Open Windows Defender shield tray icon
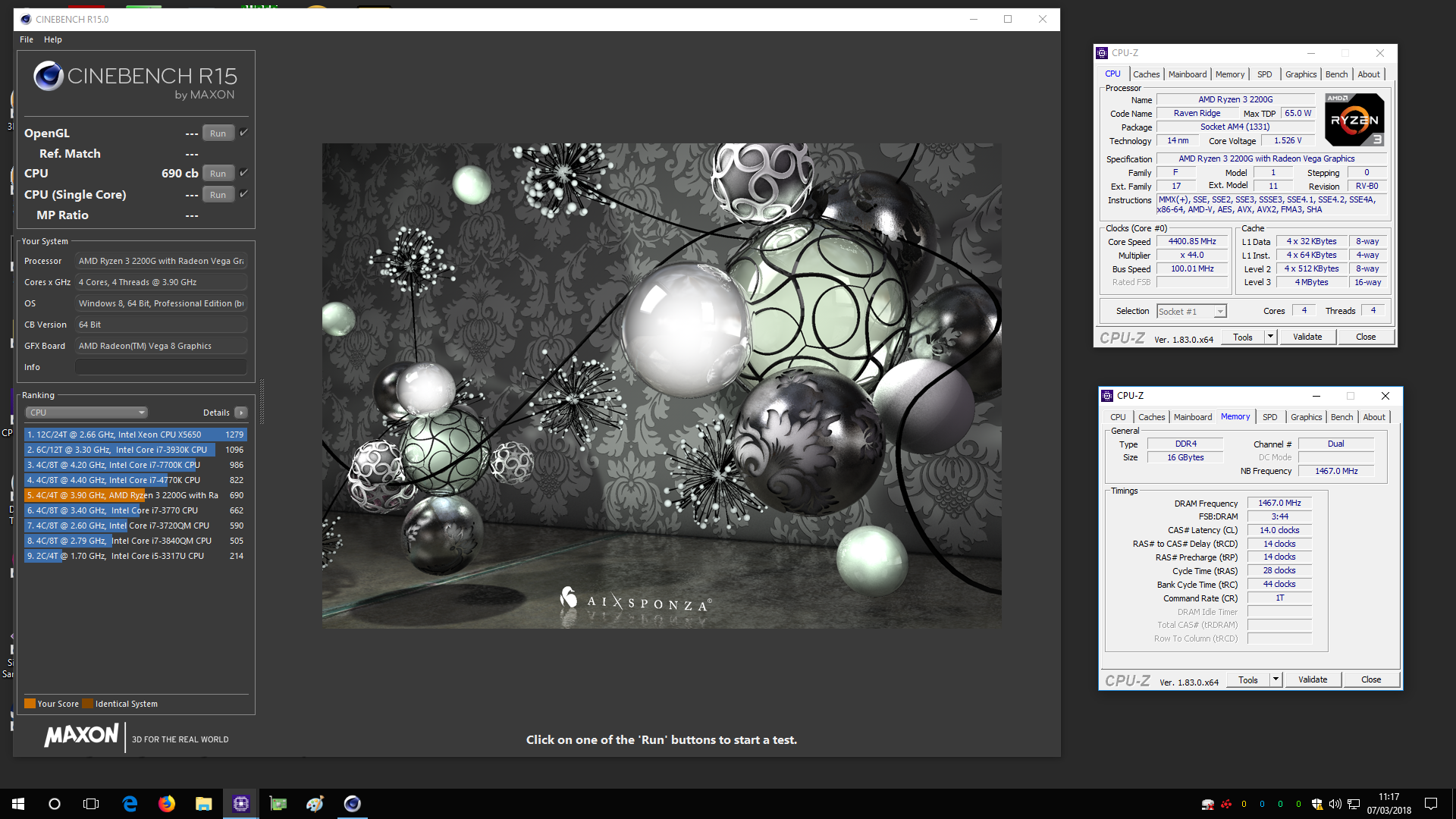The height and width of the screenshot is (819, 1456). (1317, 804)
